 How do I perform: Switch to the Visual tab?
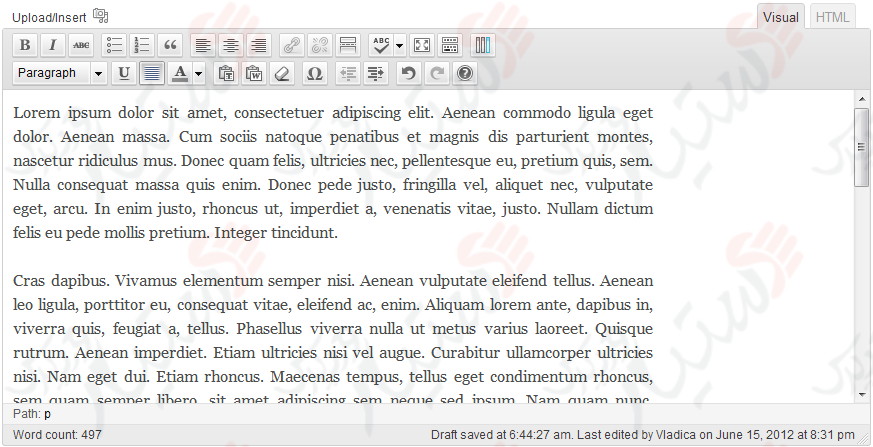[x=781, y=17]
